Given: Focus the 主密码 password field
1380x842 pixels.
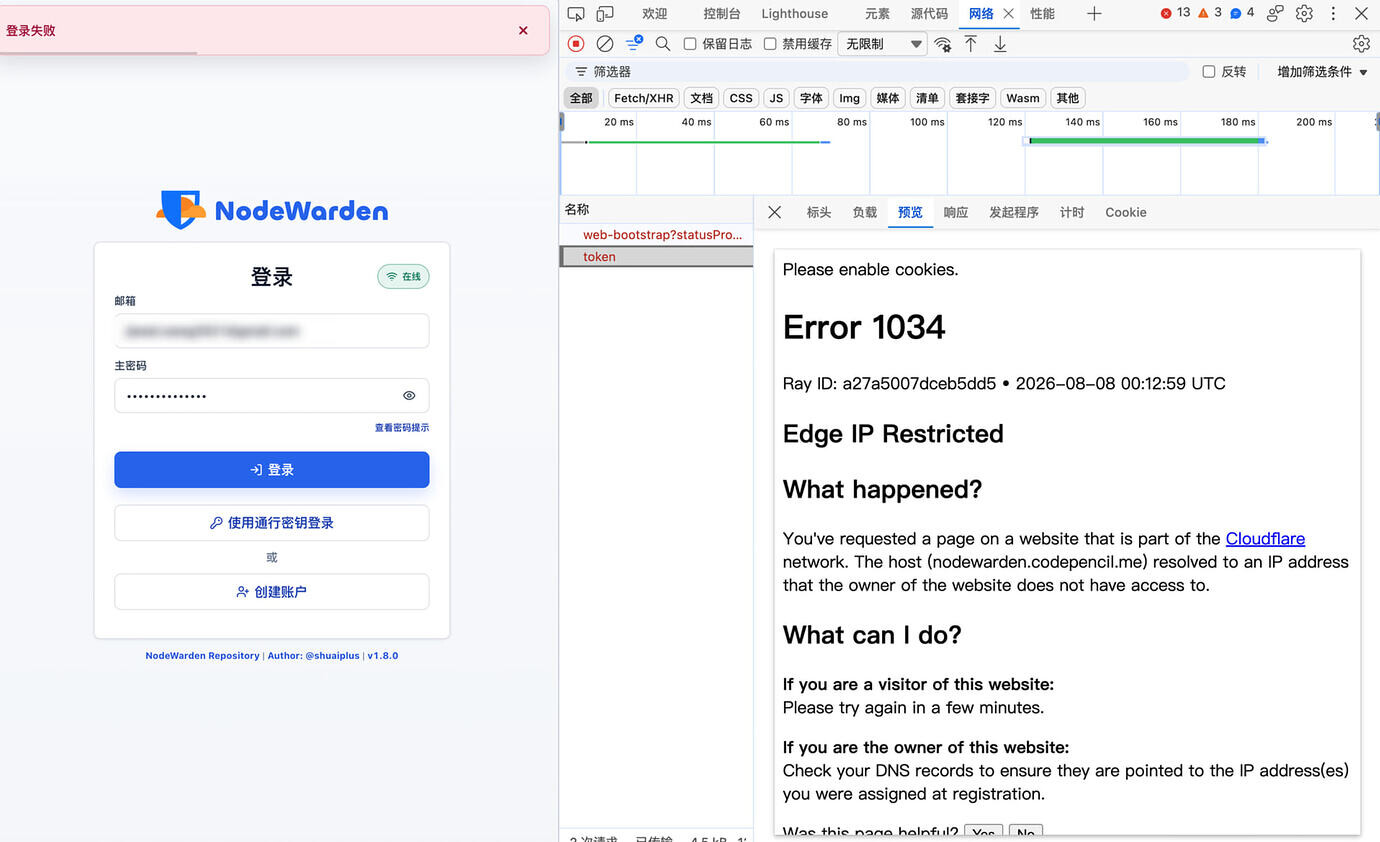Looking at the screenshot, I should coord(272,396).
